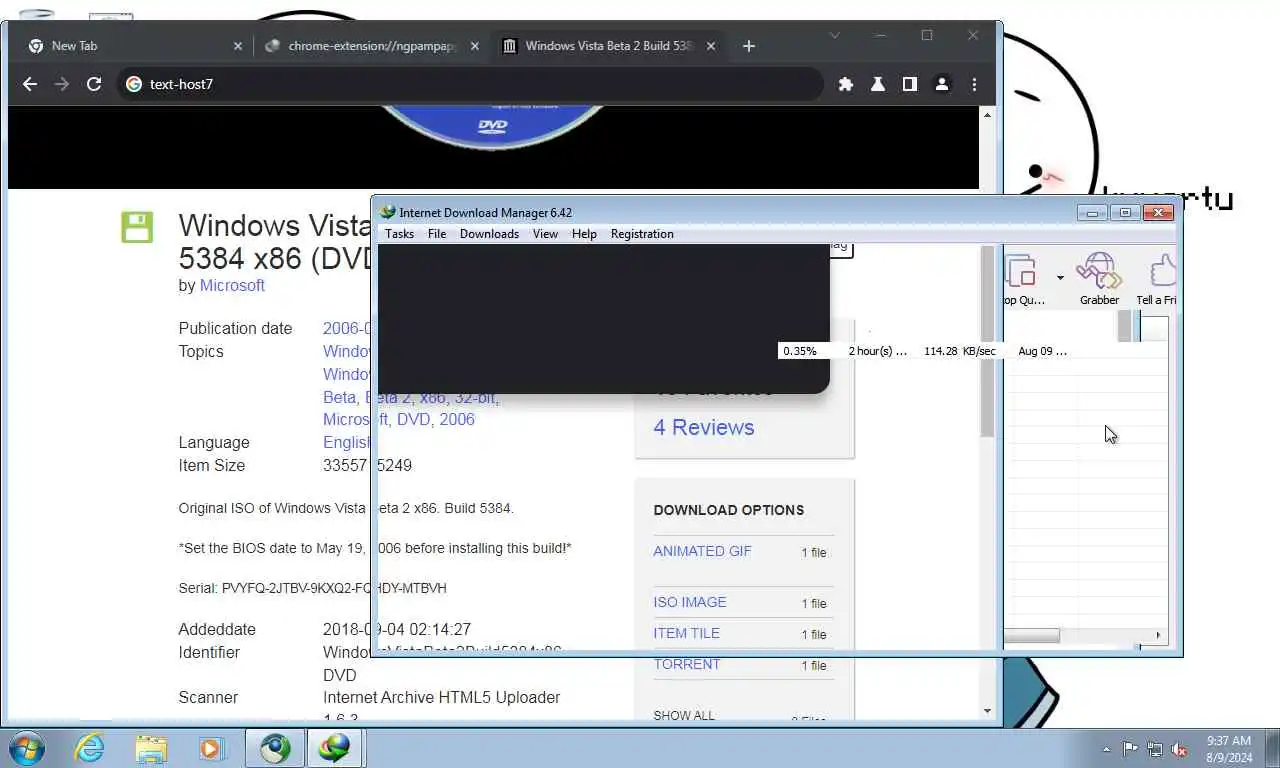Open the Stop Queue dropdown arrow

(x=1060, y=277)
